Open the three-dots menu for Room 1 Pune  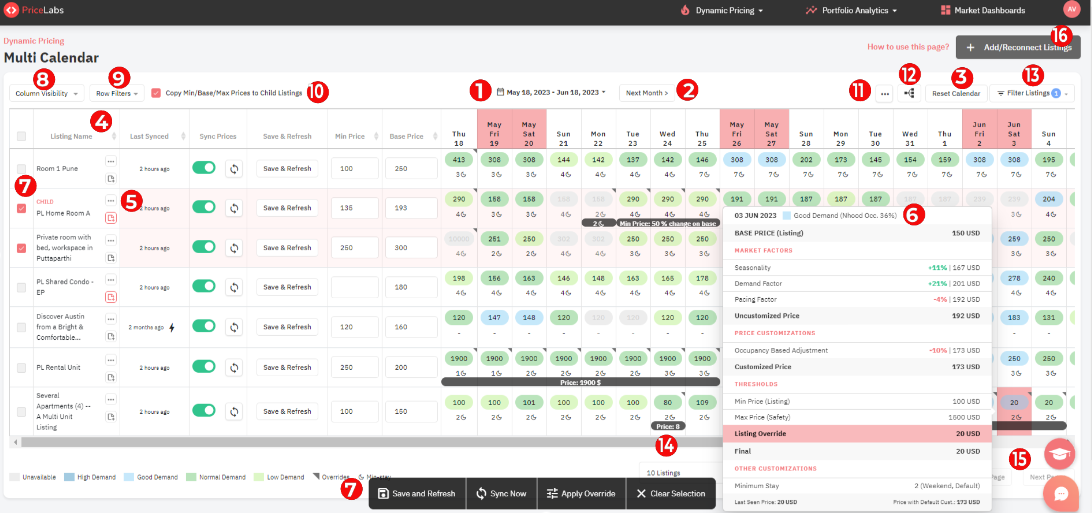111,161
